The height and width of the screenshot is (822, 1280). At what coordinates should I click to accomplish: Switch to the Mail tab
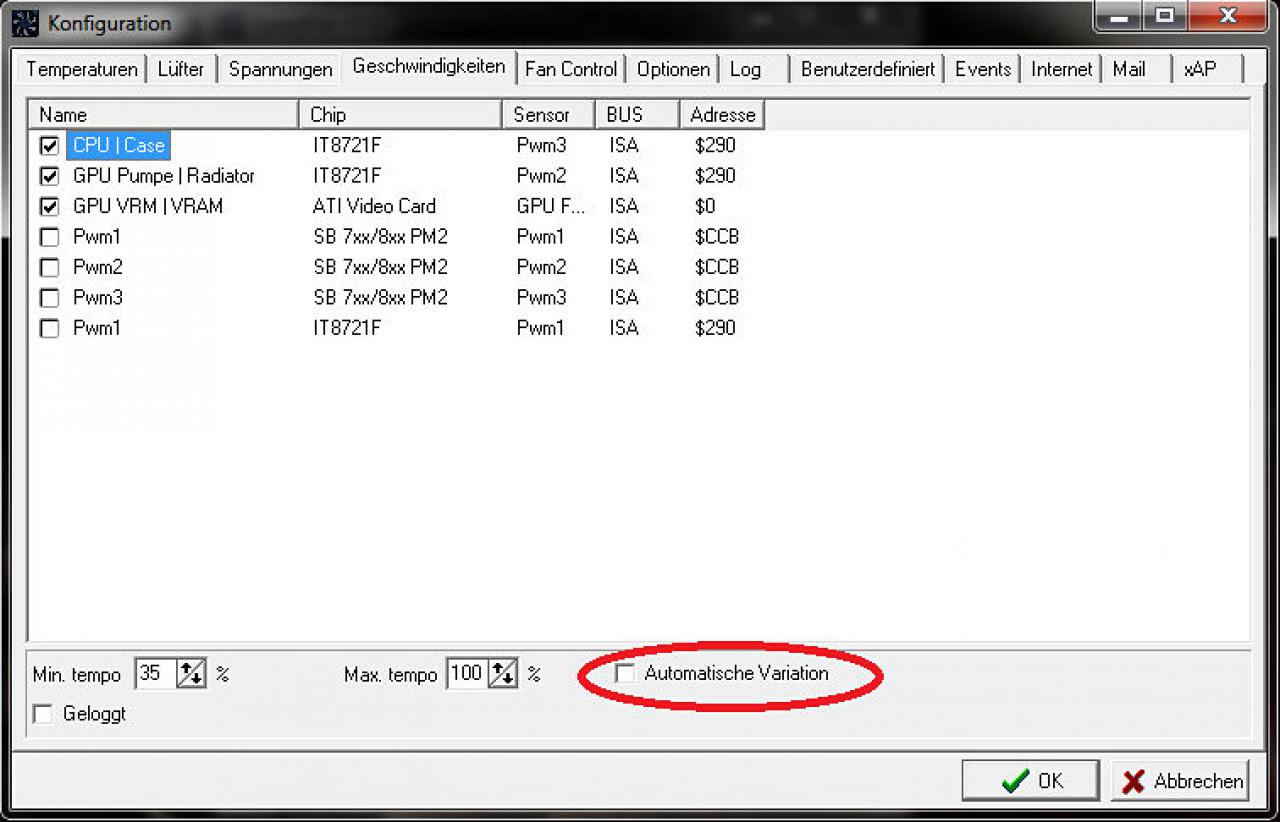1129,69
